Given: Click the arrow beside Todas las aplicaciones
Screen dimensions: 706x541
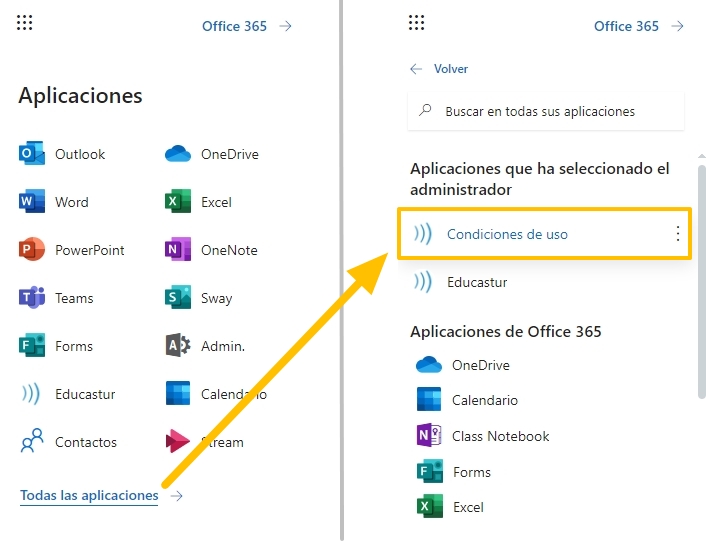Looking at the screenshot, I should (177, 496).
